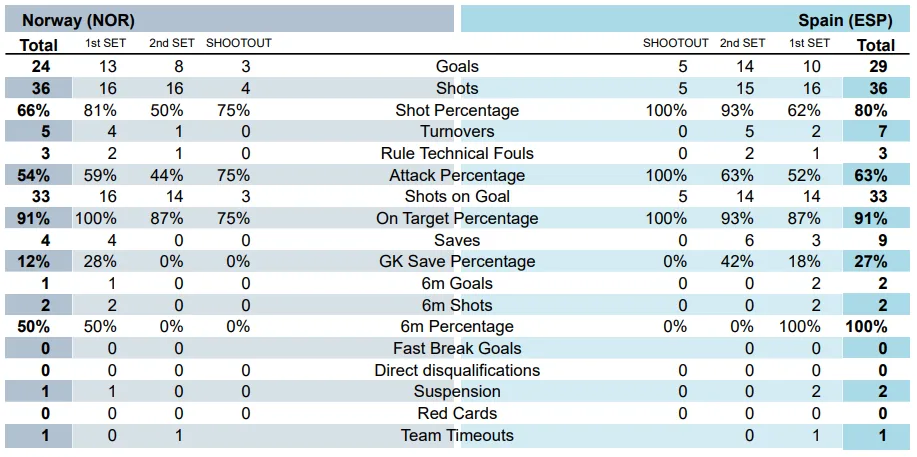Click Norway's total goals value 24
Screen dimensions: 917x457
41,67
